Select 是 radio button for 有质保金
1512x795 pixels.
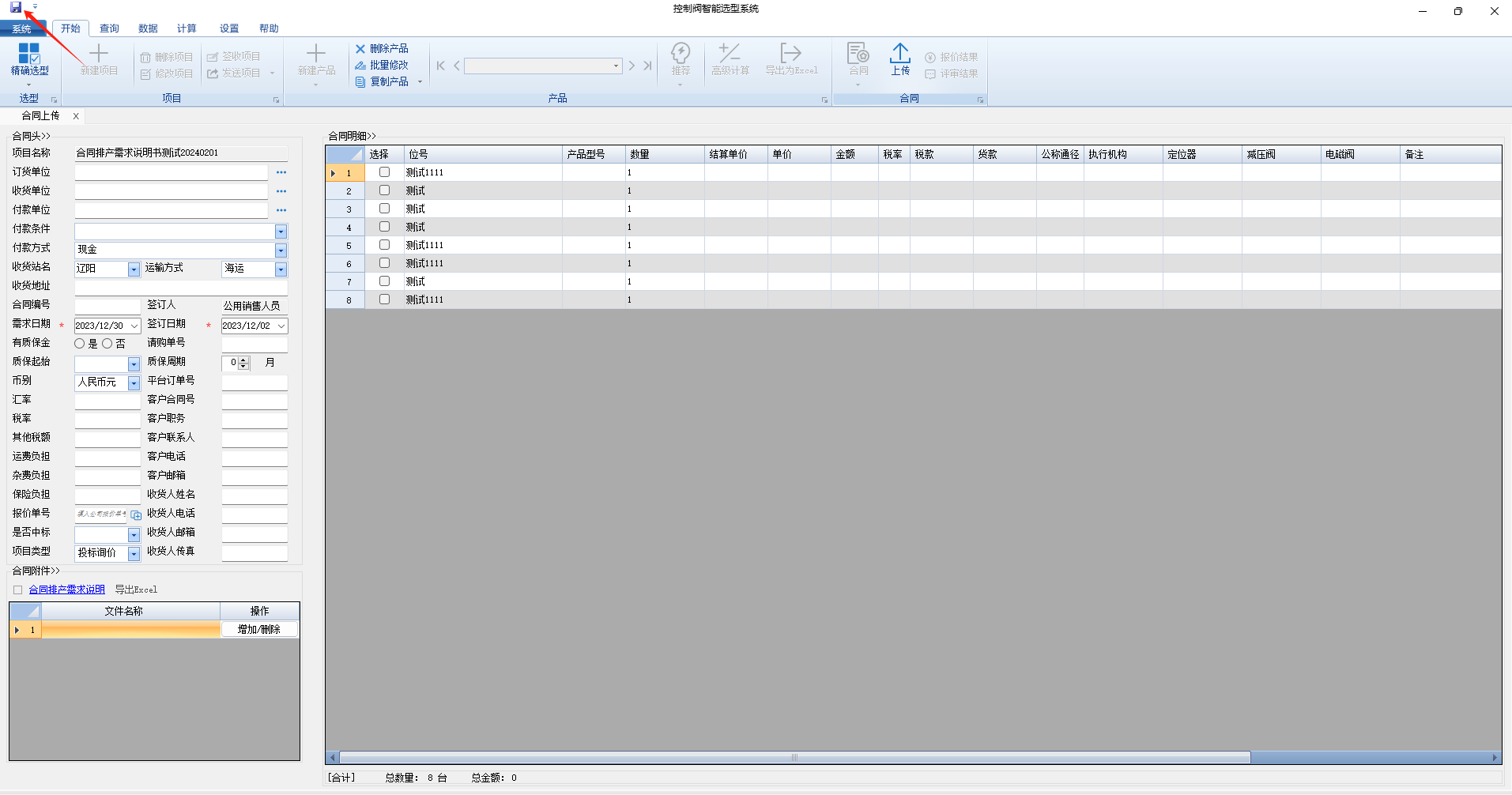(x=80, y=344)
